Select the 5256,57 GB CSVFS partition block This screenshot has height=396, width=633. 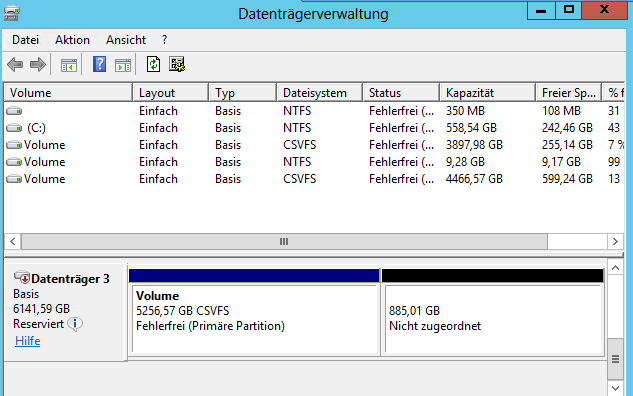coord(254,318)
